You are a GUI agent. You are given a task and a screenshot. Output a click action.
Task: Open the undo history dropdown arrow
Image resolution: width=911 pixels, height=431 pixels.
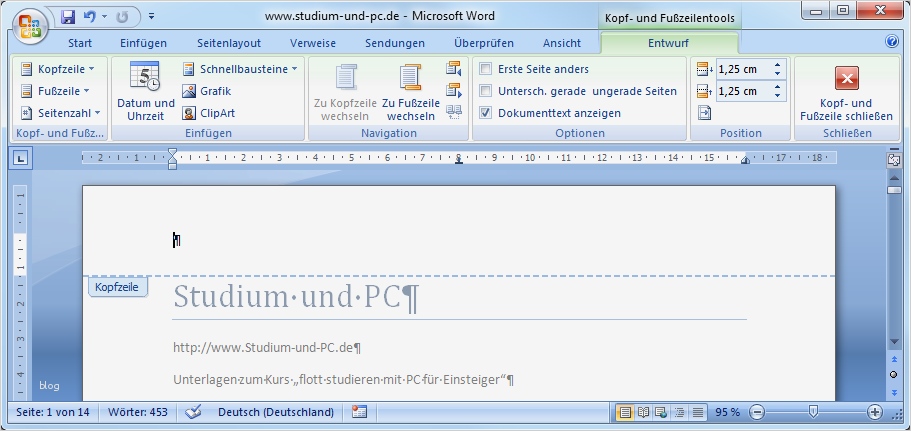click(105, 17)
